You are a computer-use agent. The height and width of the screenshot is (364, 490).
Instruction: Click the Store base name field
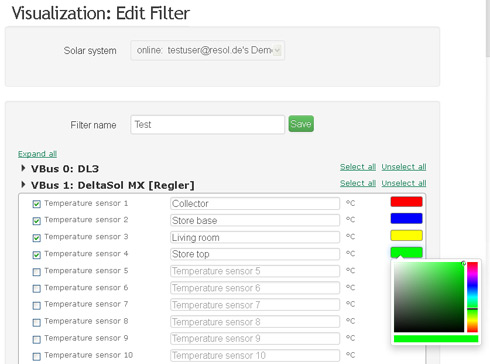pyautogui.click(x=255, y=220)
